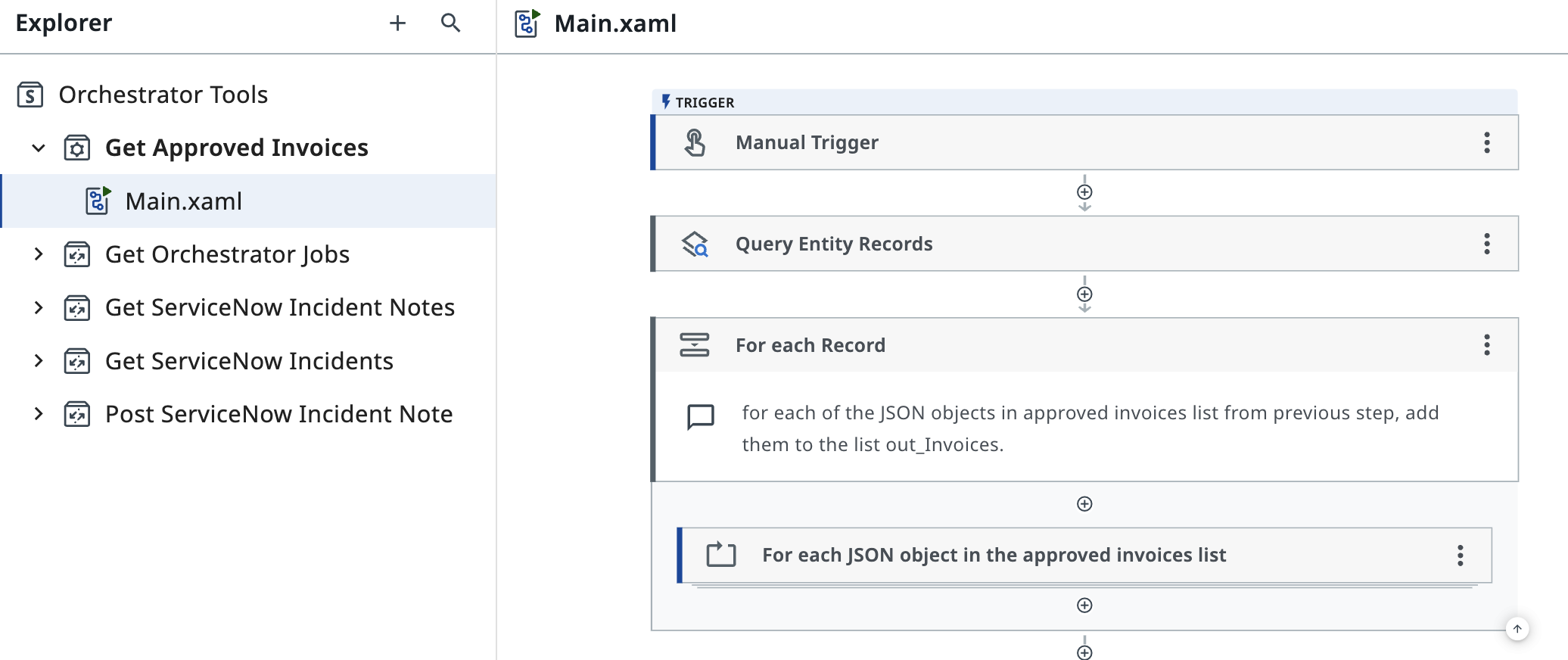Screen dimensions: 1568x660
Task: Open options for the For each JSON object activity
Action: 1461,556
